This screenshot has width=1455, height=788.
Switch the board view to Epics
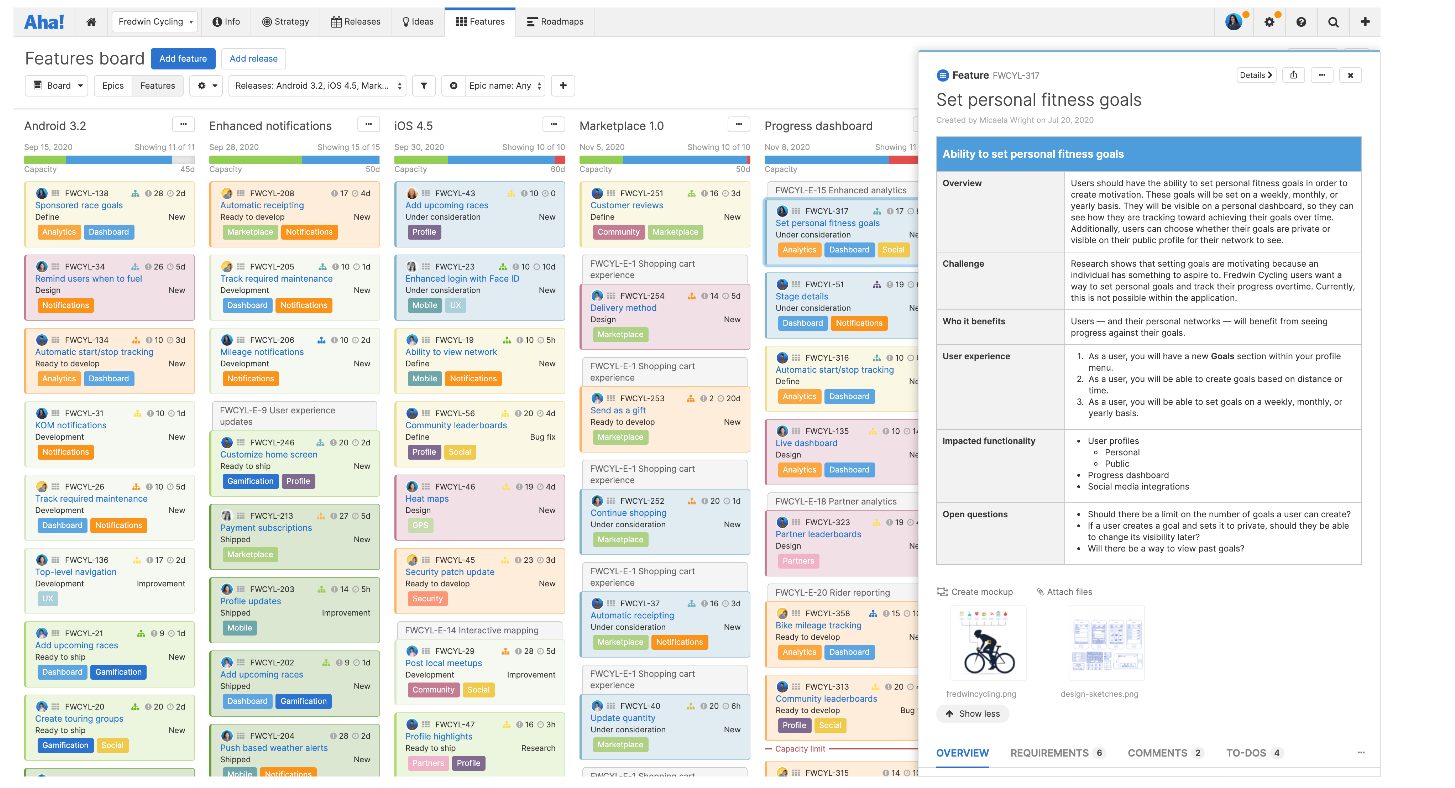(113, 86)
